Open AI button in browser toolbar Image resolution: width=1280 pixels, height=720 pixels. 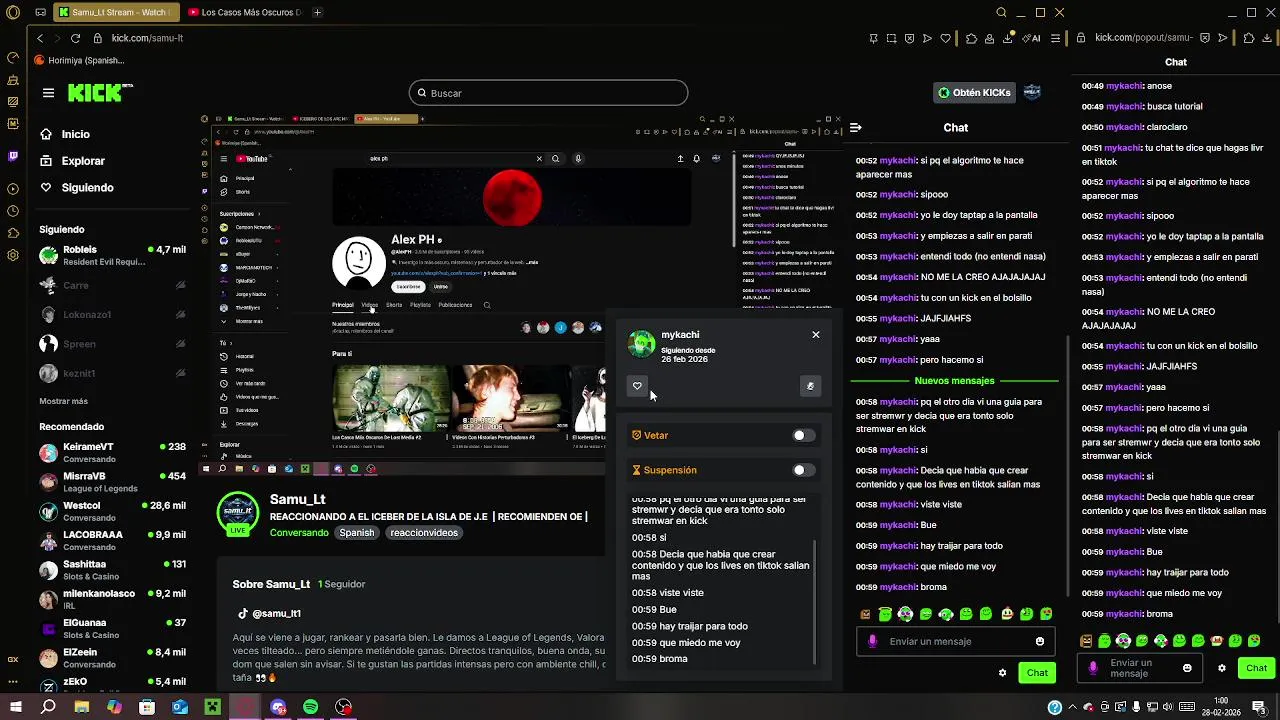click(1032, 38)
